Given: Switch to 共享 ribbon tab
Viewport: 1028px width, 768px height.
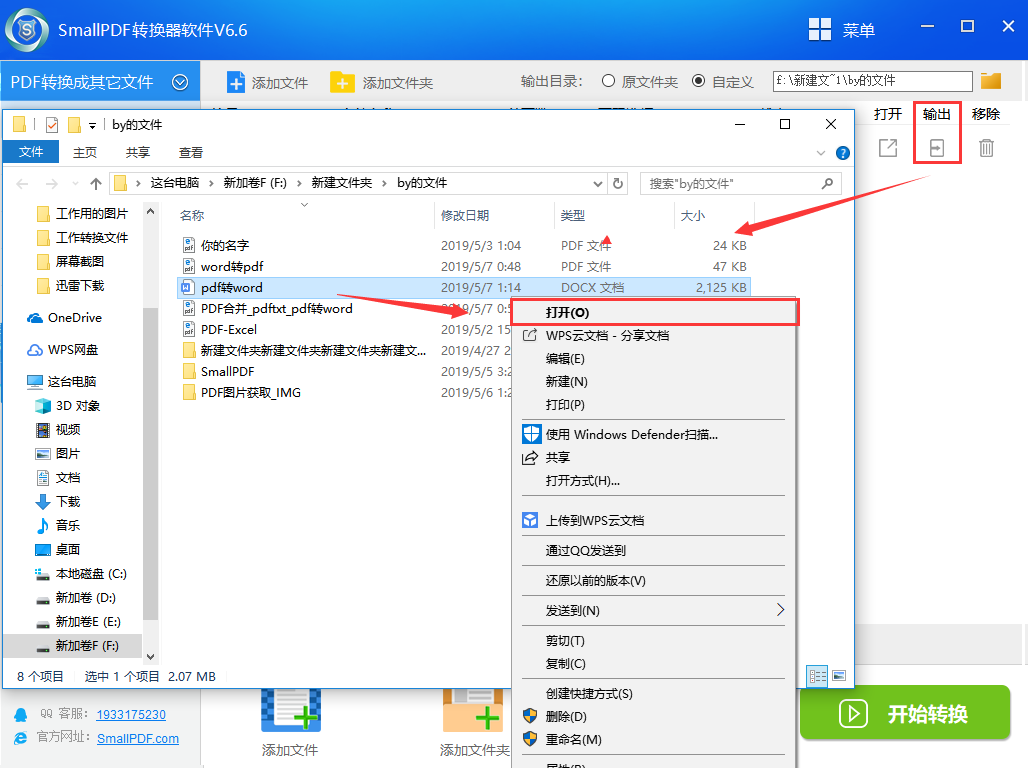Looking at the screenshot, I should (138, 152).
